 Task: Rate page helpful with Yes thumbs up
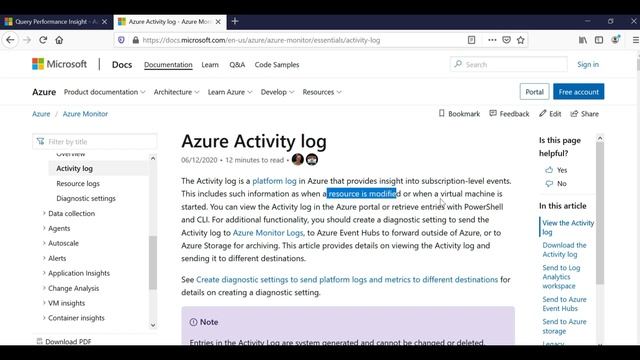[x=556, y=170]
